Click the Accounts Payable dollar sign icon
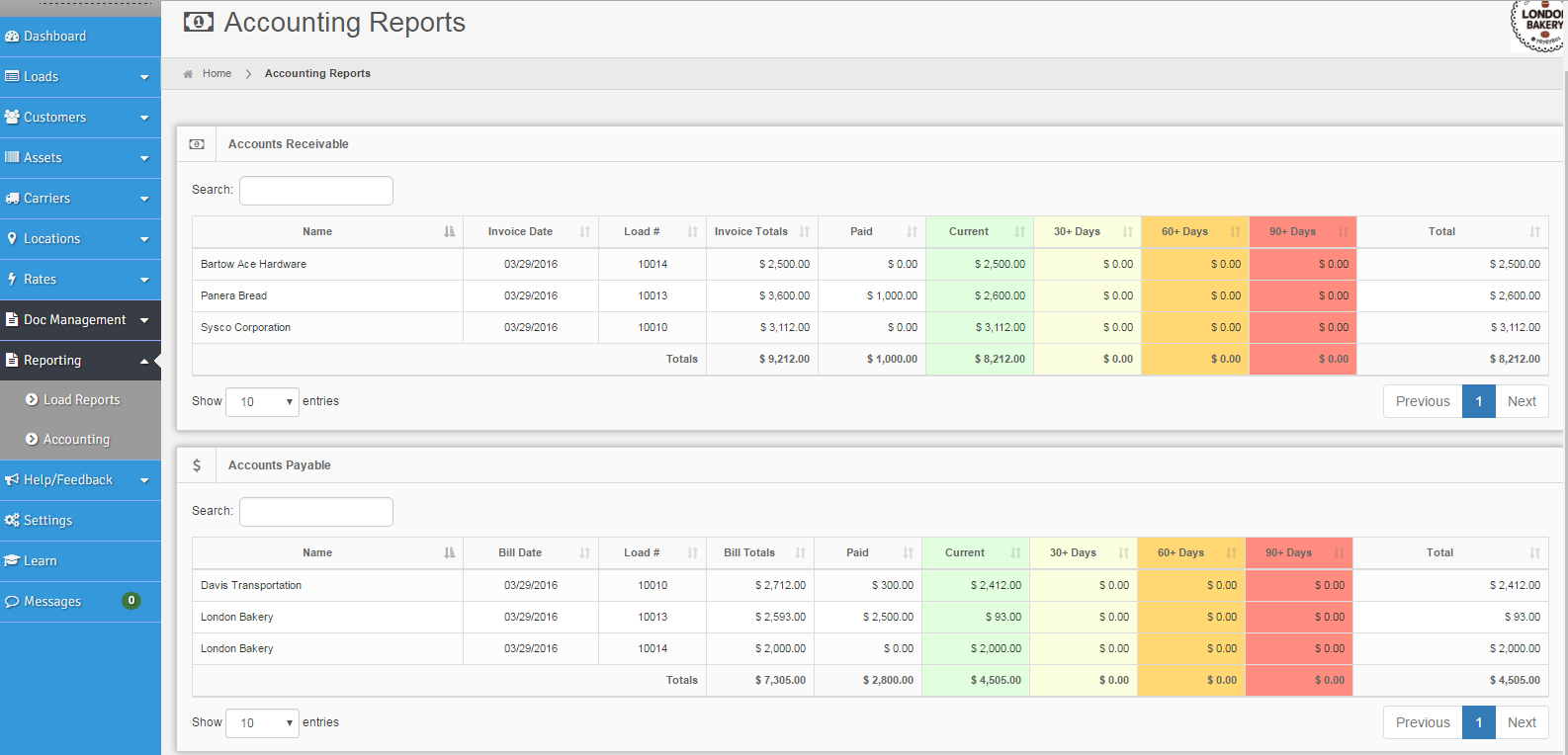Viewport: 1568px width, 755px height. 197,465
